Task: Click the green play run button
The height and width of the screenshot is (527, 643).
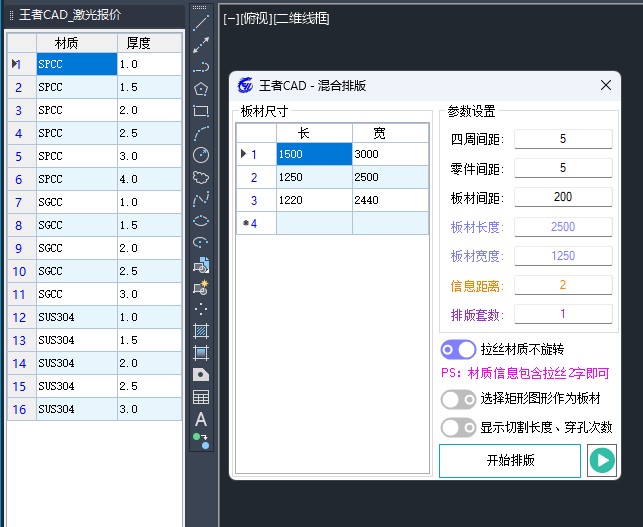Action: [602, 461]
